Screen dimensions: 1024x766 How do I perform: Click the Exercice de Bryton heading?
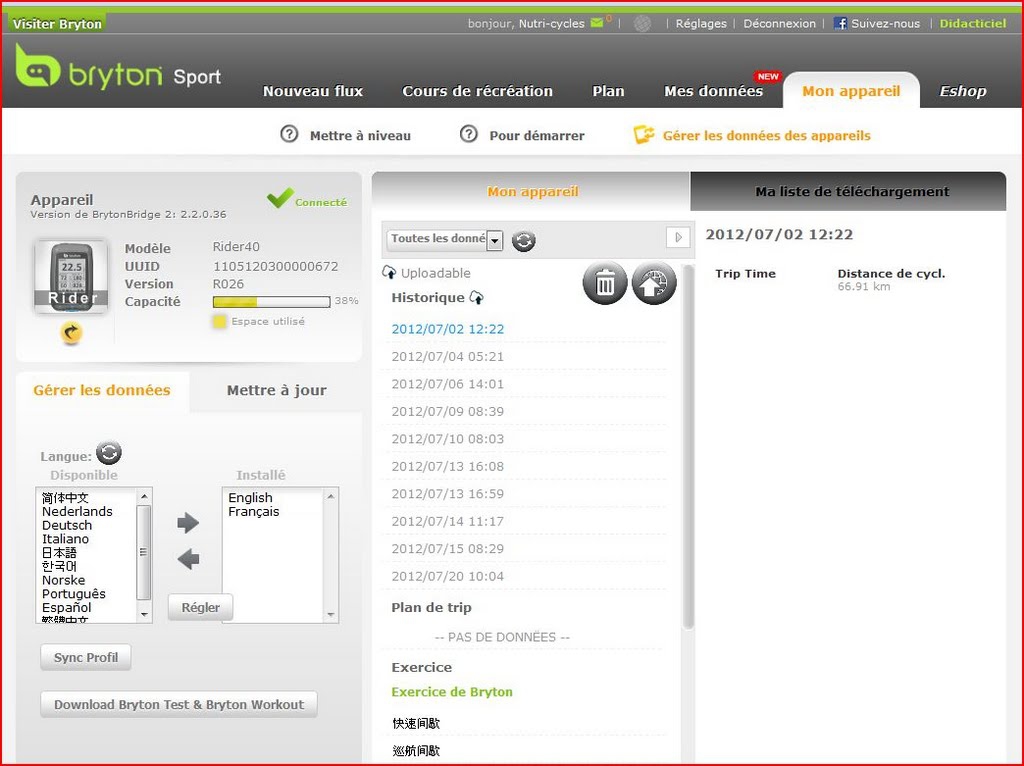coord(452,692)
